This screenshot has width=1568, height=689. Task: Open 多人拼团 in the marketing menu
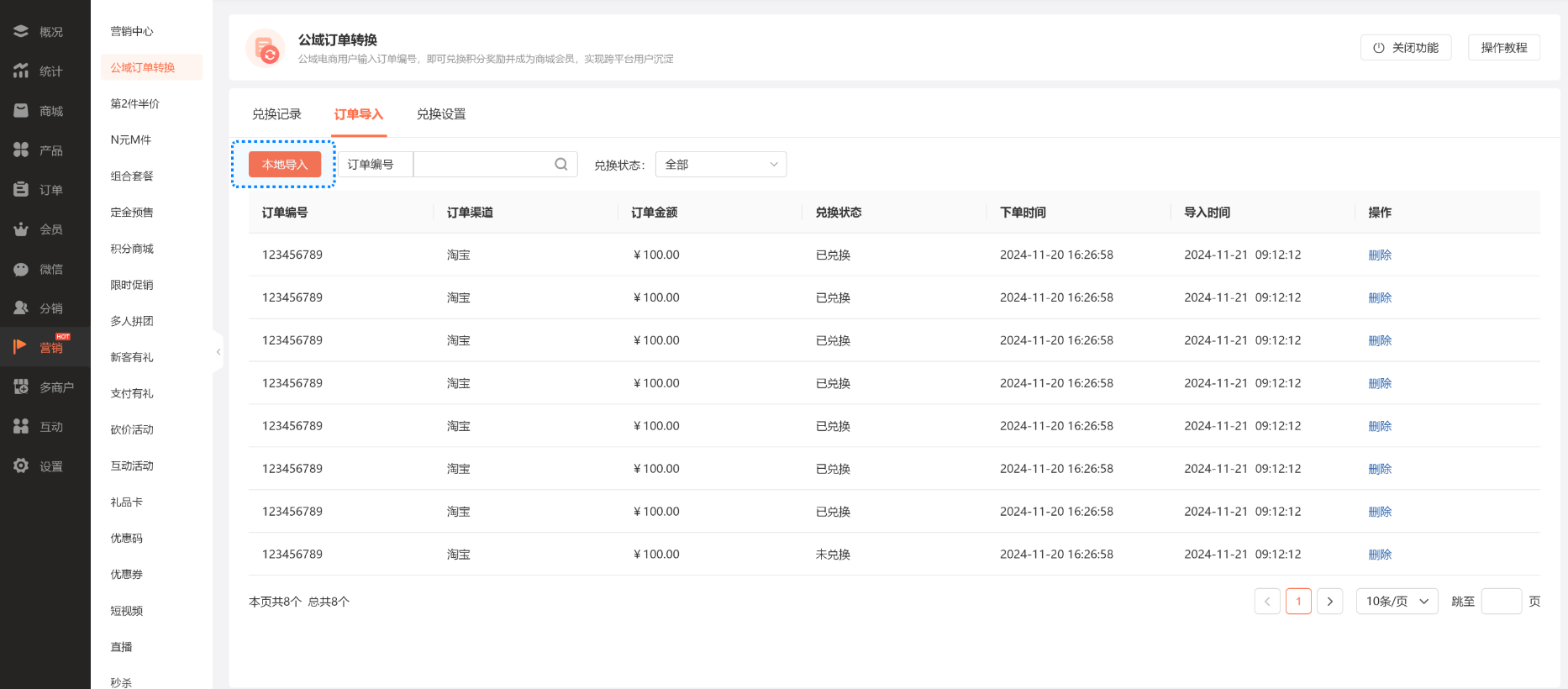tap(132, 321)
